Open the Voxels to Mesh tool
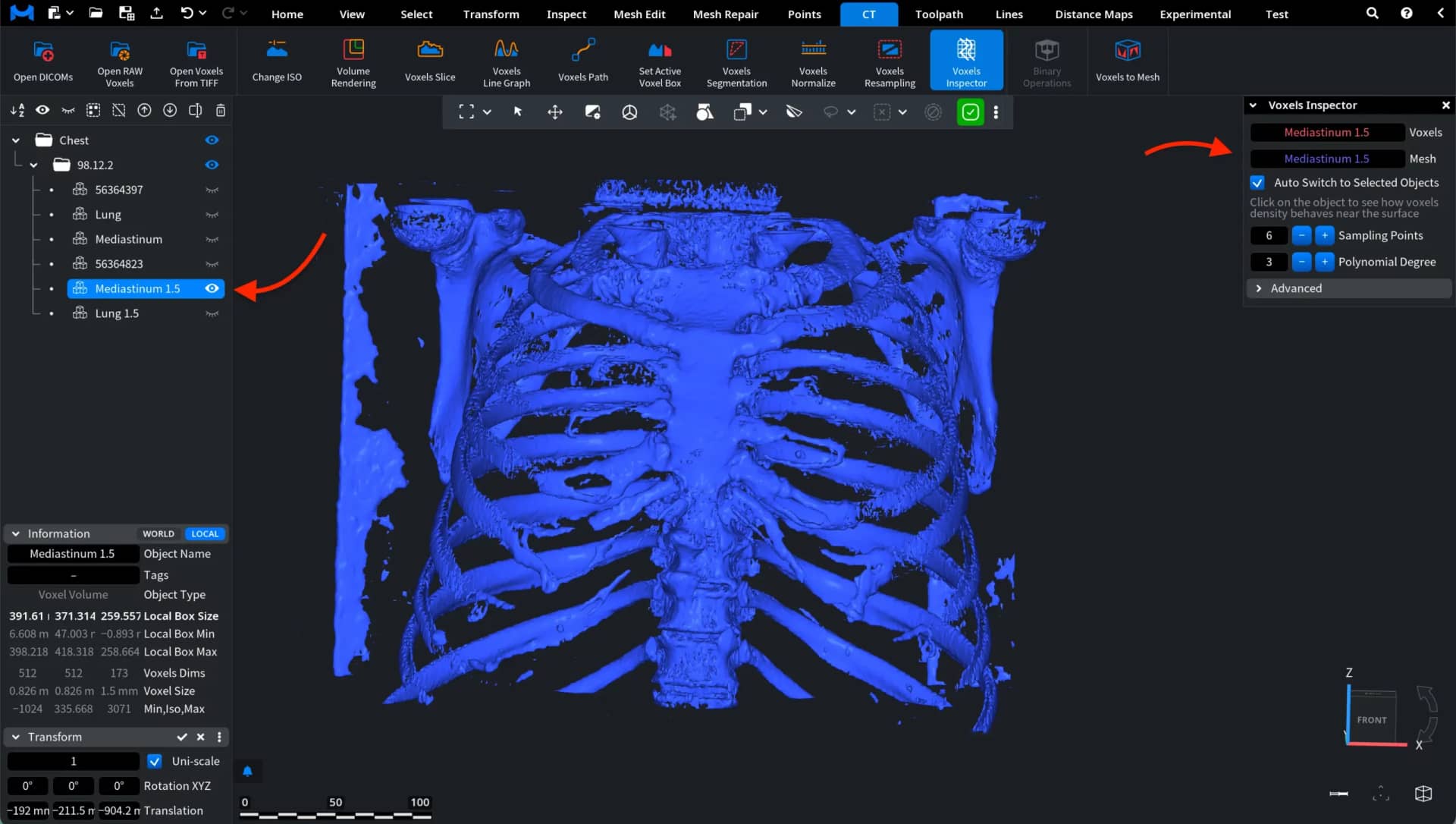 [x=1128, y=61]
